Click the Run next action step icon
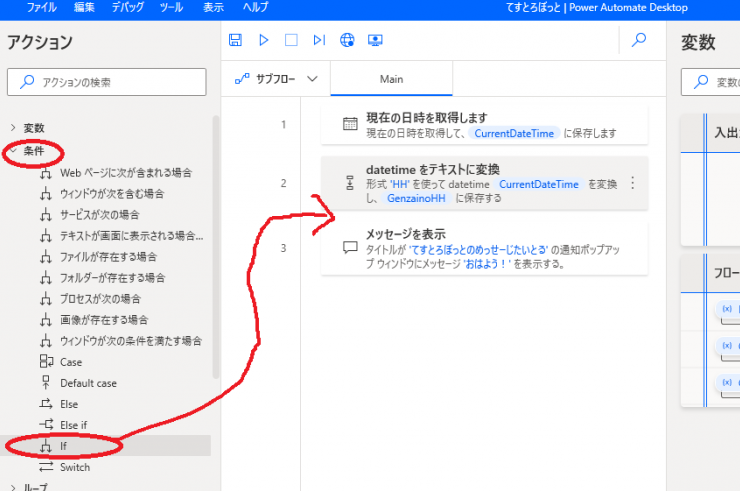The height and width of the screenshot is (491, 740). coord(319,40)
